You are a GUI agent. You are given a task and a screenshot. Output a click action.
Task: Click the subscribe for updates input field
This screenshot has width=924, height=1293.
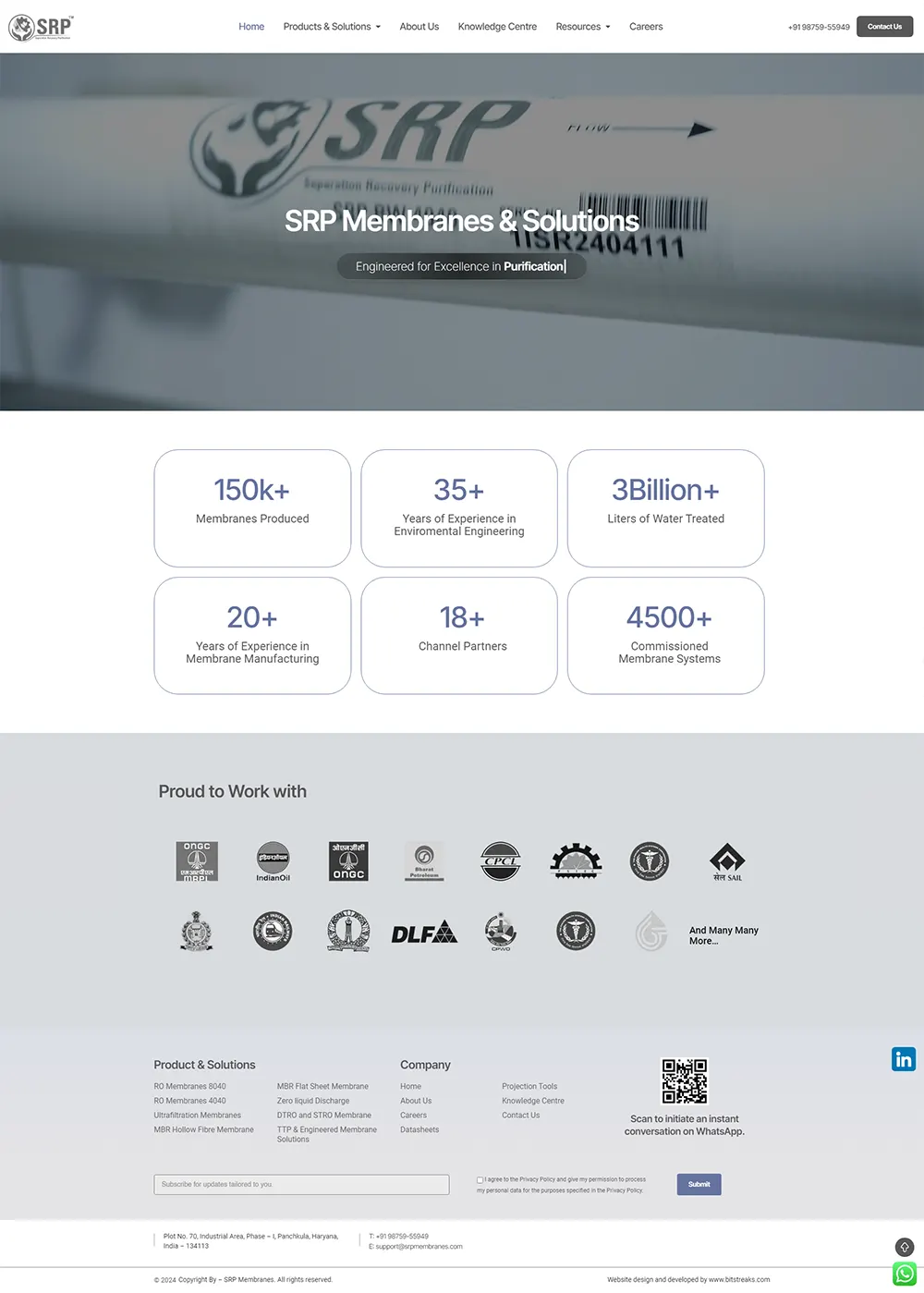(x=301, y=1184)
